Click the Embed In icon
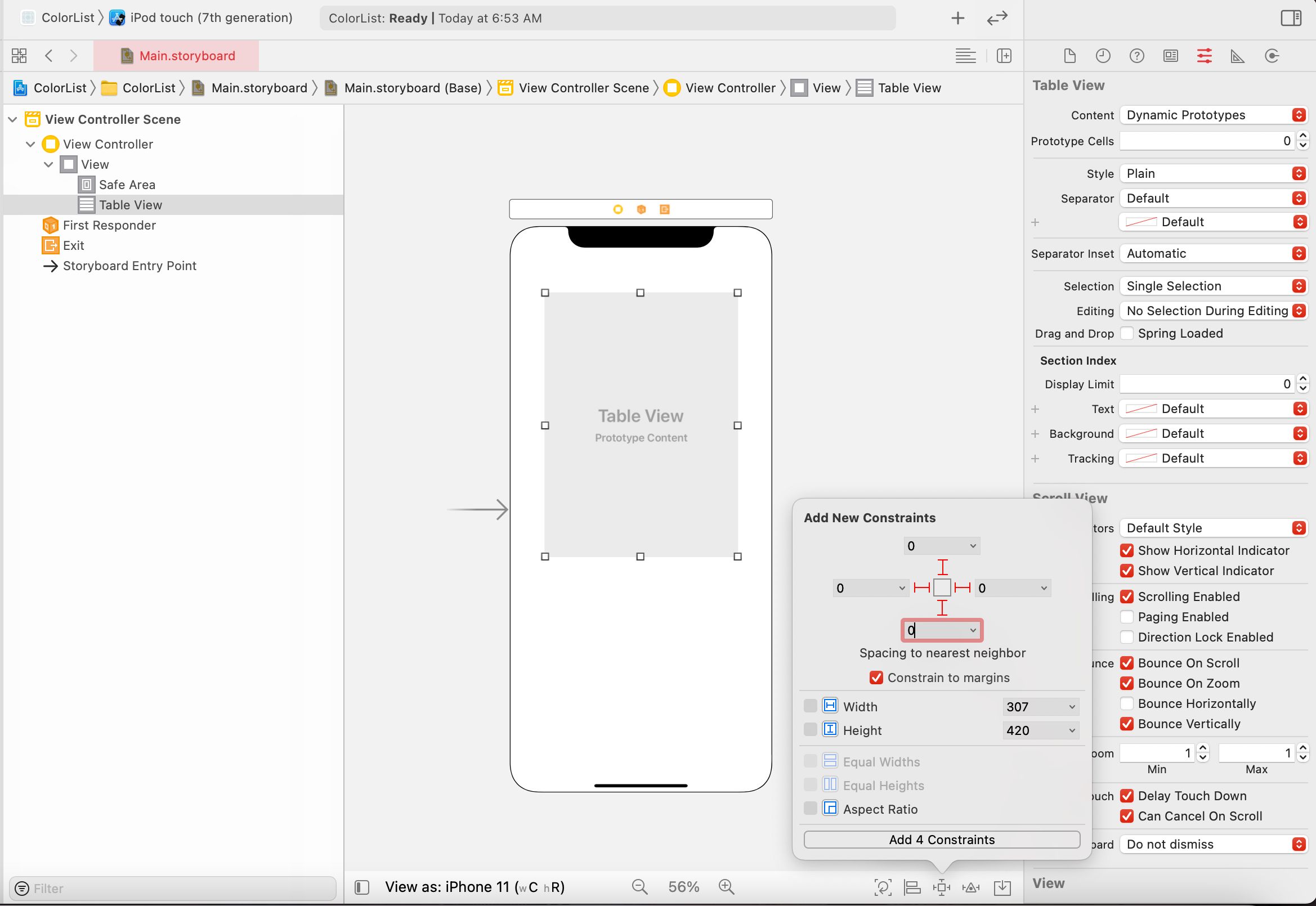 point(1002,887)
